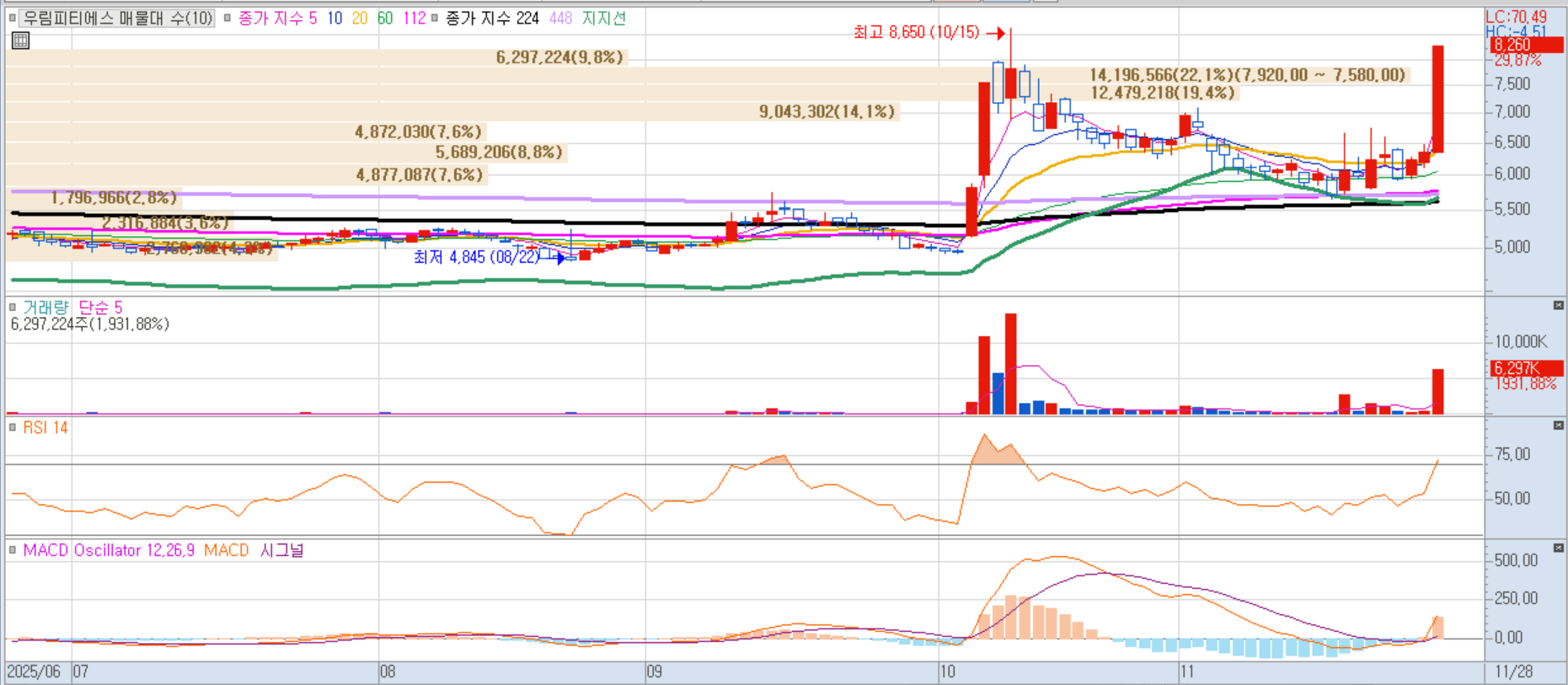The height and width of the screenshot is (685, 1568).
Task: Click the 12,479,218(19.4%) volume profile label
Action: pos(1162,93)
